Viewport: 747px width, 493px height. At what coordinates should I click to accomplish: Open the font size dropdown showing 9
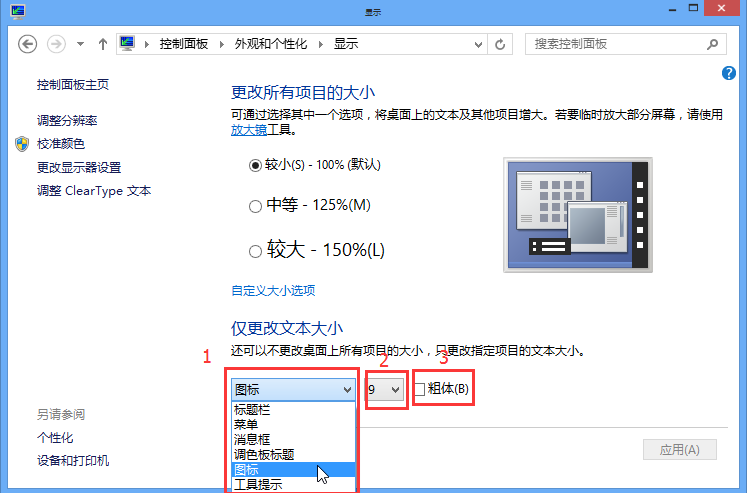tap(385, 389)
